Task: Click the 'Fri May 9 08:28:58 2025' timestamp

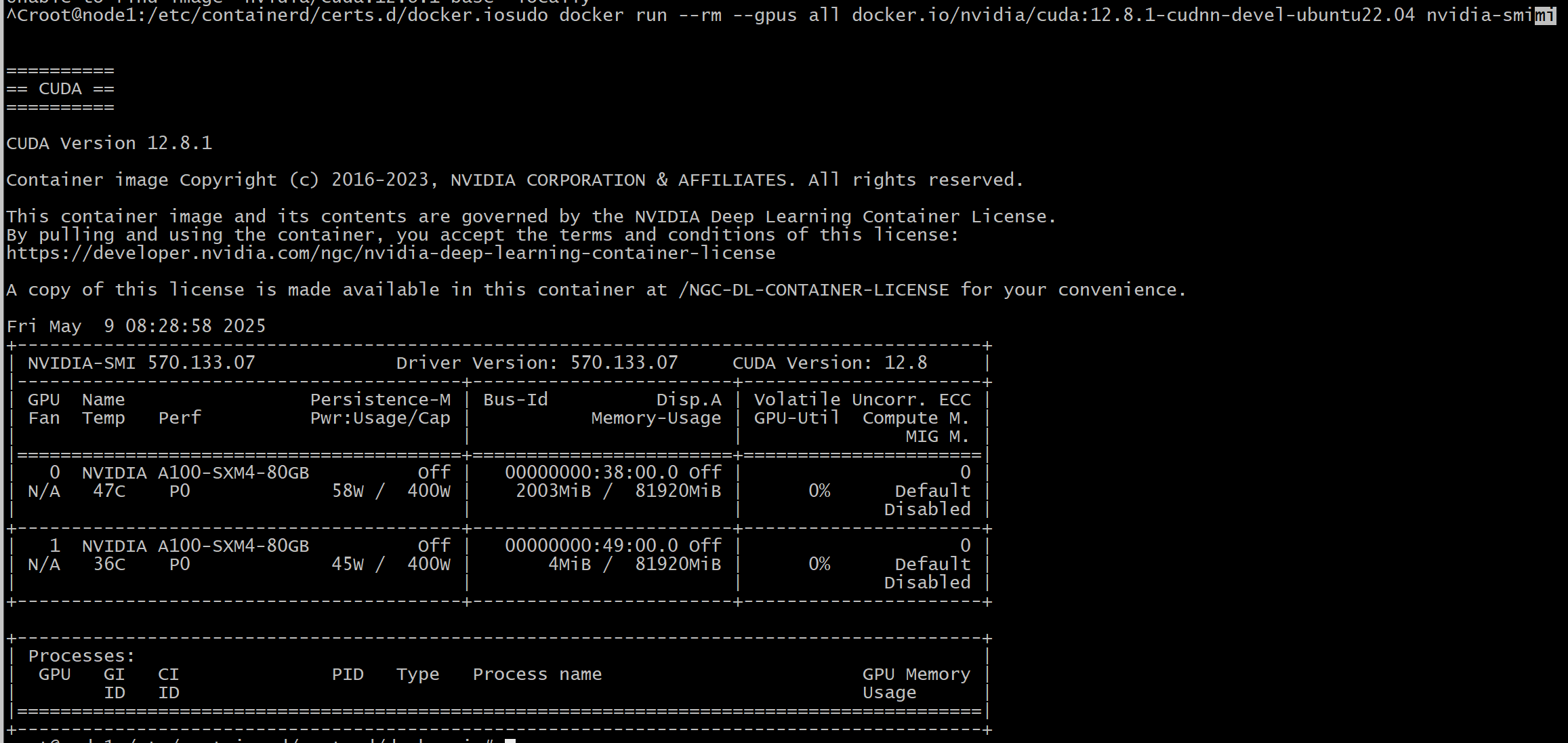Action: point(136,327)
